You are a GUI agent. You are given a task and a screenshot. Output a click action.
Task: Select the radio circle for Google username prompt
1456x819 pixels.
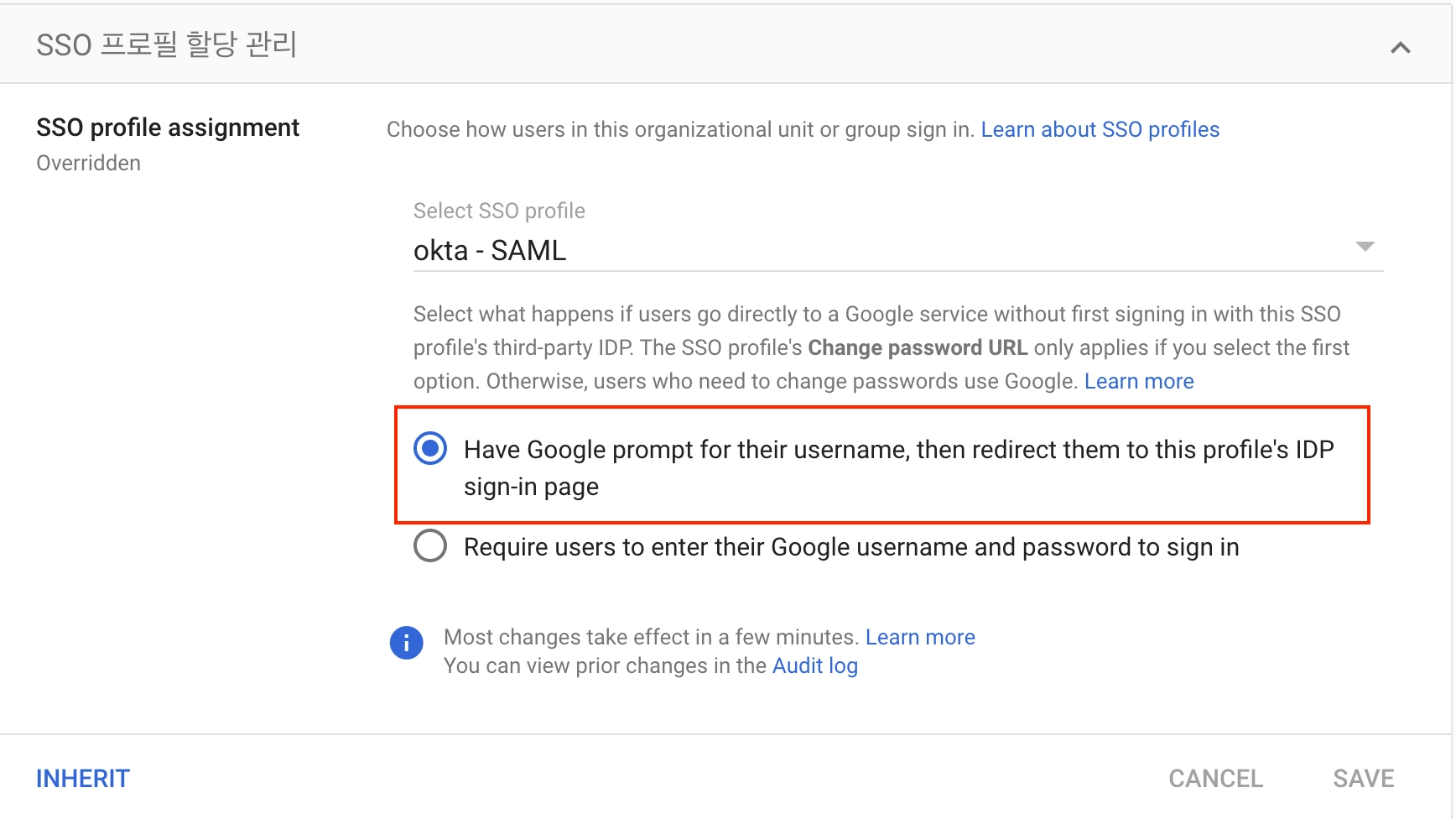(x=430, y=449)
